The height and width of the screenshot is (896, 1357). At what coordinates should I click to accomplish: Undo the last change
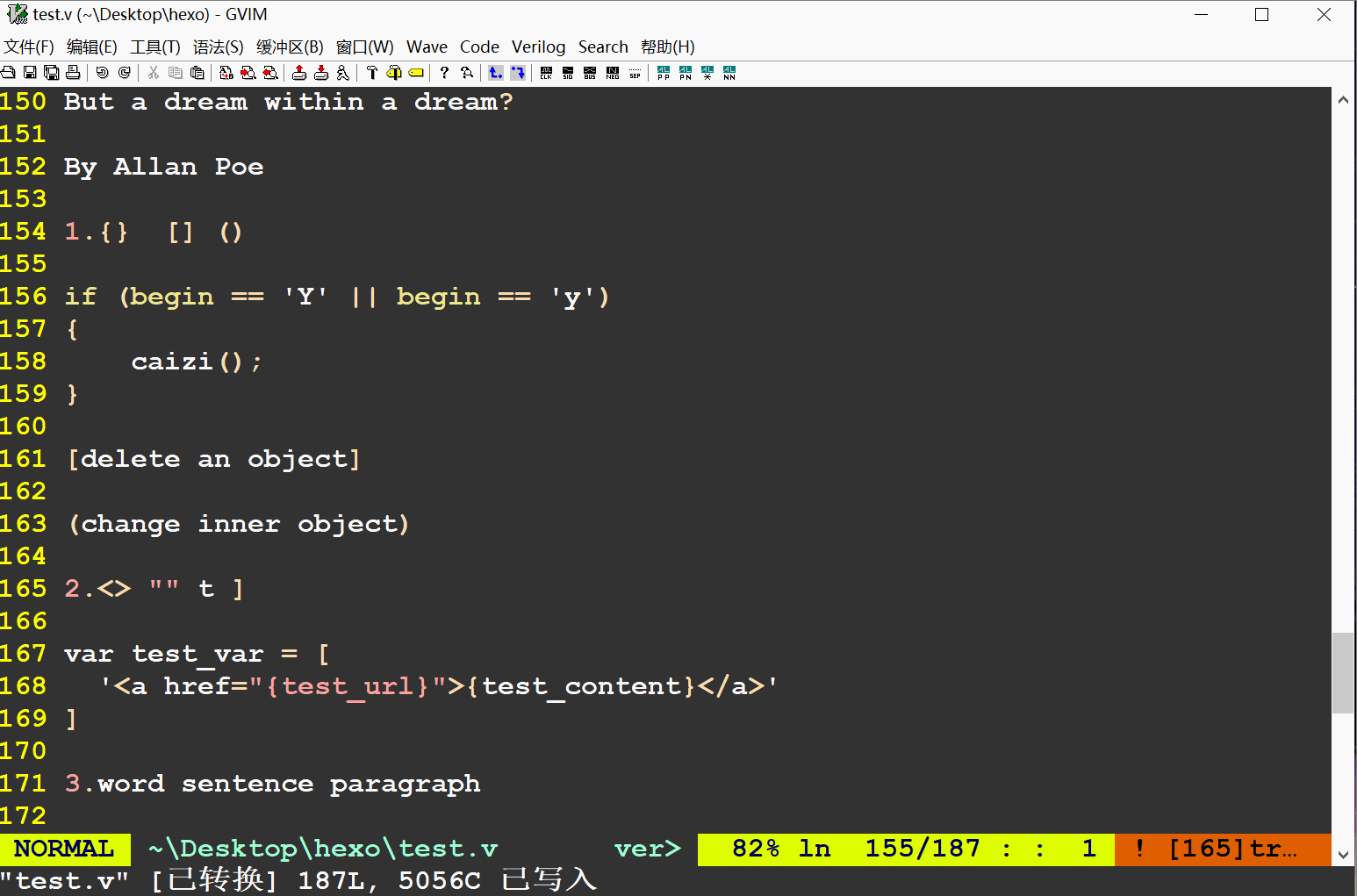click(x=101, y=72)
